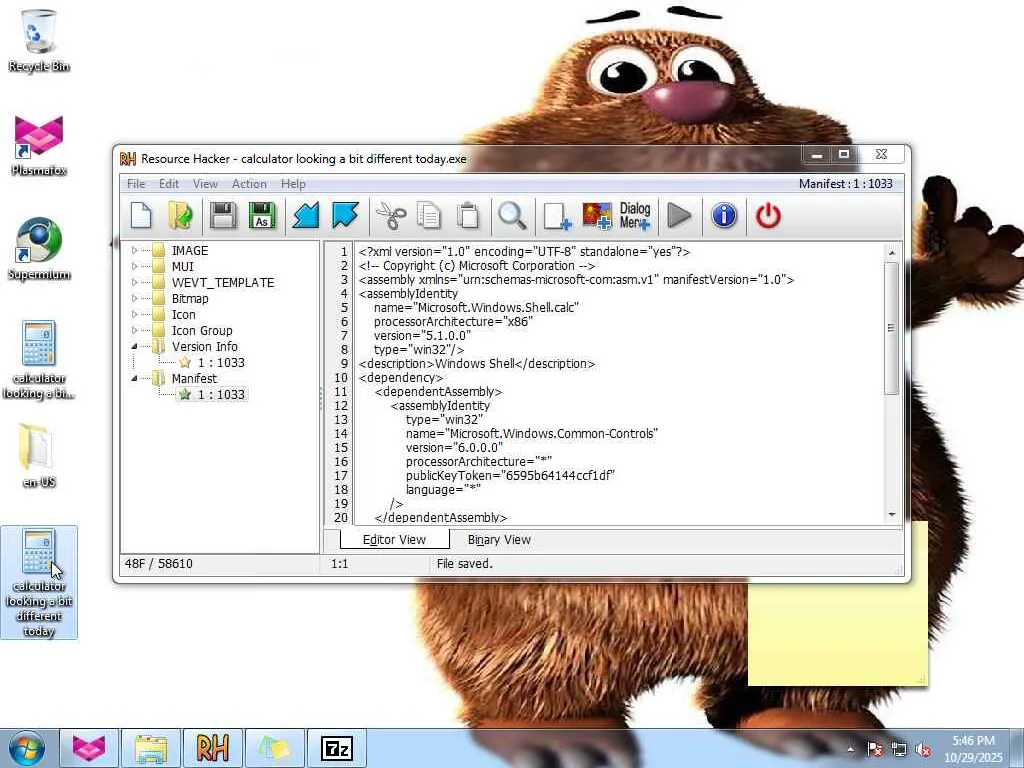This screenshot has width=1024, height=768.
Task: Click the sticky notes taskbar icon
Action: click(274, 748)
